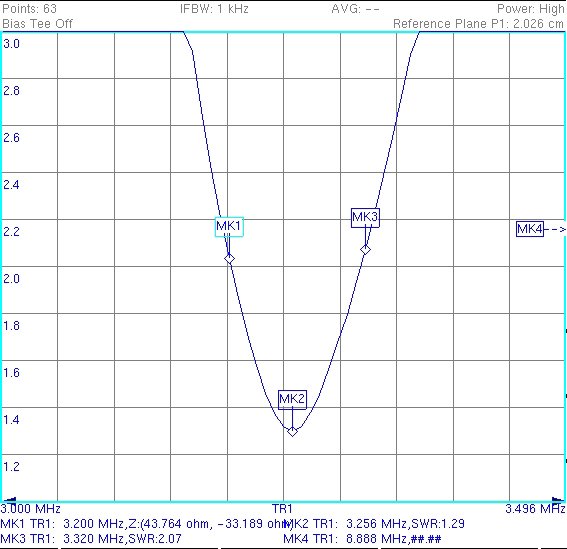Click the 3.000 MHz start frequency
Image resolution: width=567 pixels, height=549 pixels.
[x=30, y=509]
